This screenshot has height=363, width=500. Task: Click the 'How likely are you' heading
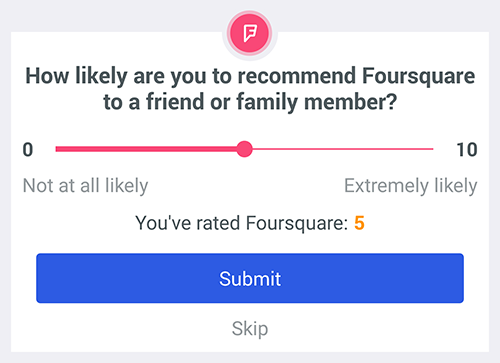[x=250, y=89]
